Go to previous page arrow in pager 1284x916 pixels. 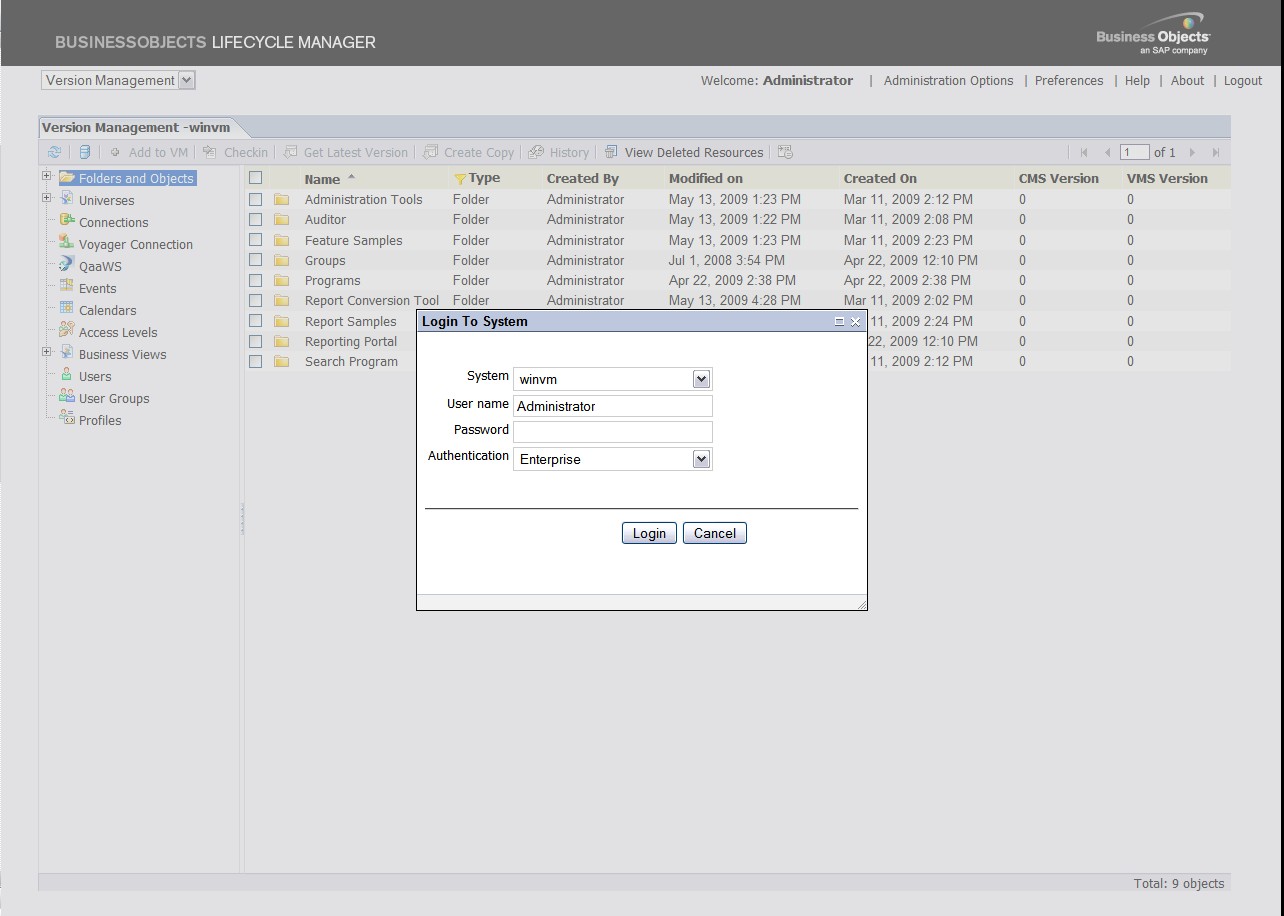[x=1107, y=152]
